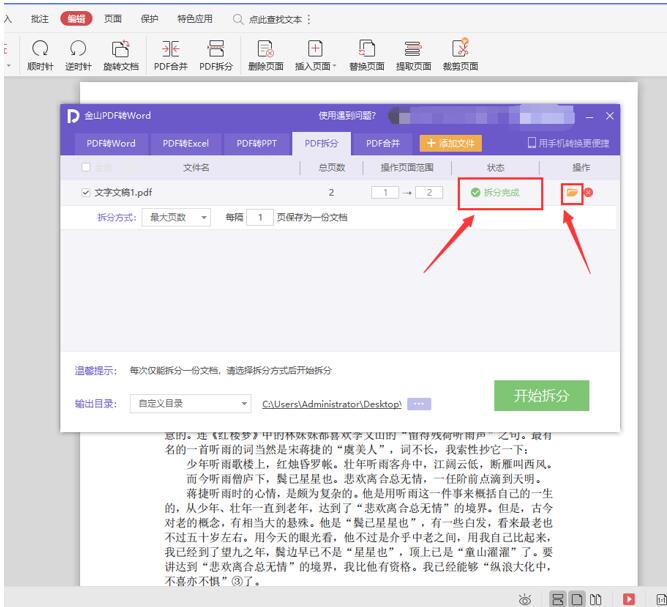667x607 pixels.
Task: Click the eye protection mode icon in status bar
Action: [525, 600]
